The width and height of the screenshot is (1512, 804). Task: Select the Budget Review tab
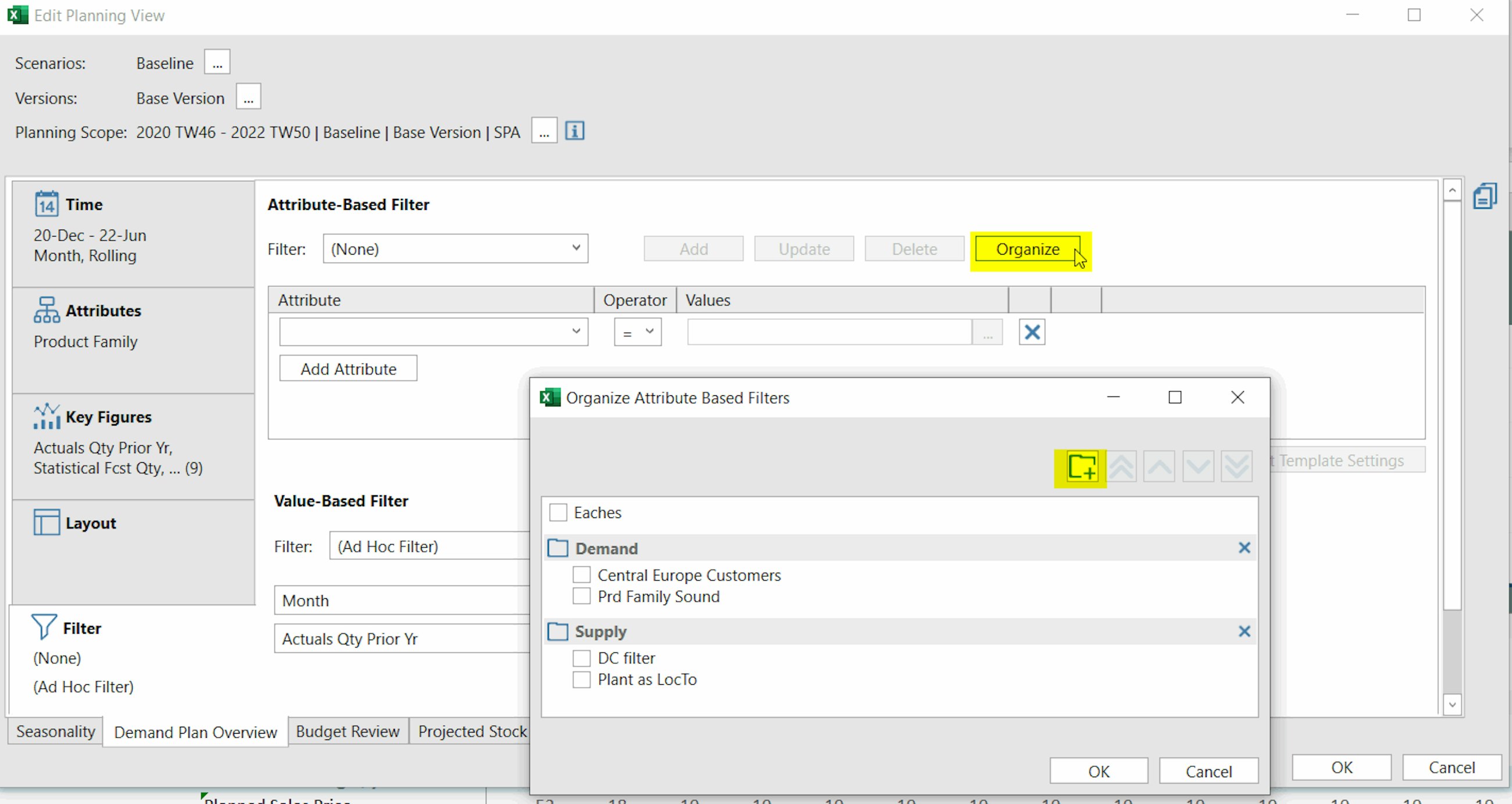pyautogui.click(x=348, y=731)
